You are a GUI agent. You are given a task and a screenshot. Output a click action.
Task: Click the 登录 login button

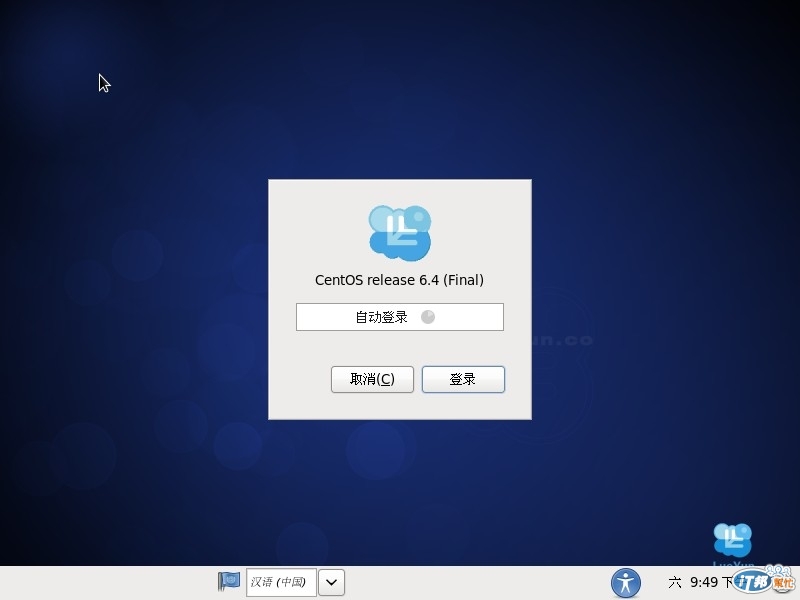[463, 379]
